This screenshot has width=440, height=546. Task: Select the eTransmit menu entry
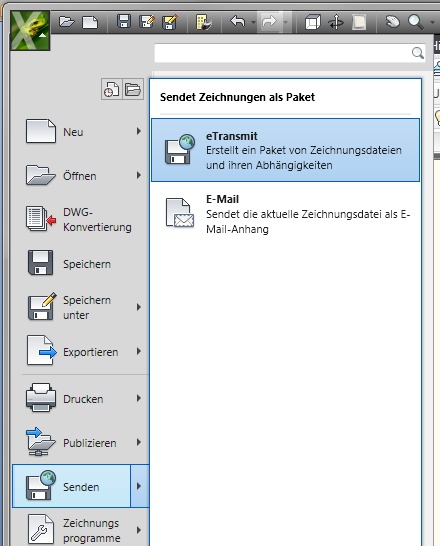tap(285, 150)
